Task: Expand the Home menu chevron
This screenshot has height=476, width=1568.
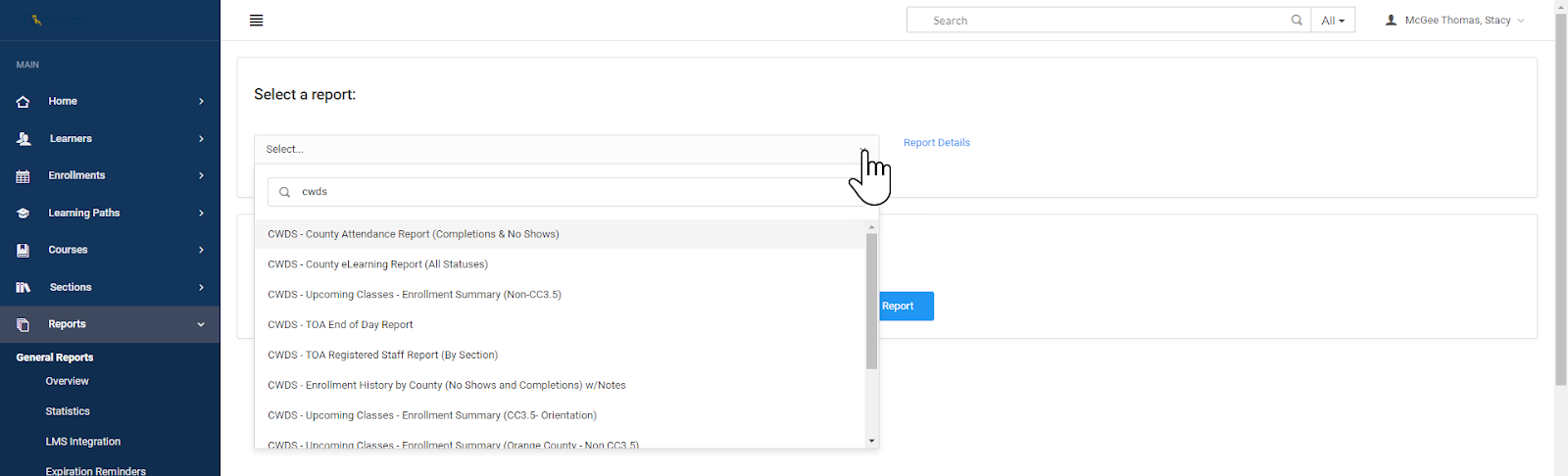Action: 201,102
